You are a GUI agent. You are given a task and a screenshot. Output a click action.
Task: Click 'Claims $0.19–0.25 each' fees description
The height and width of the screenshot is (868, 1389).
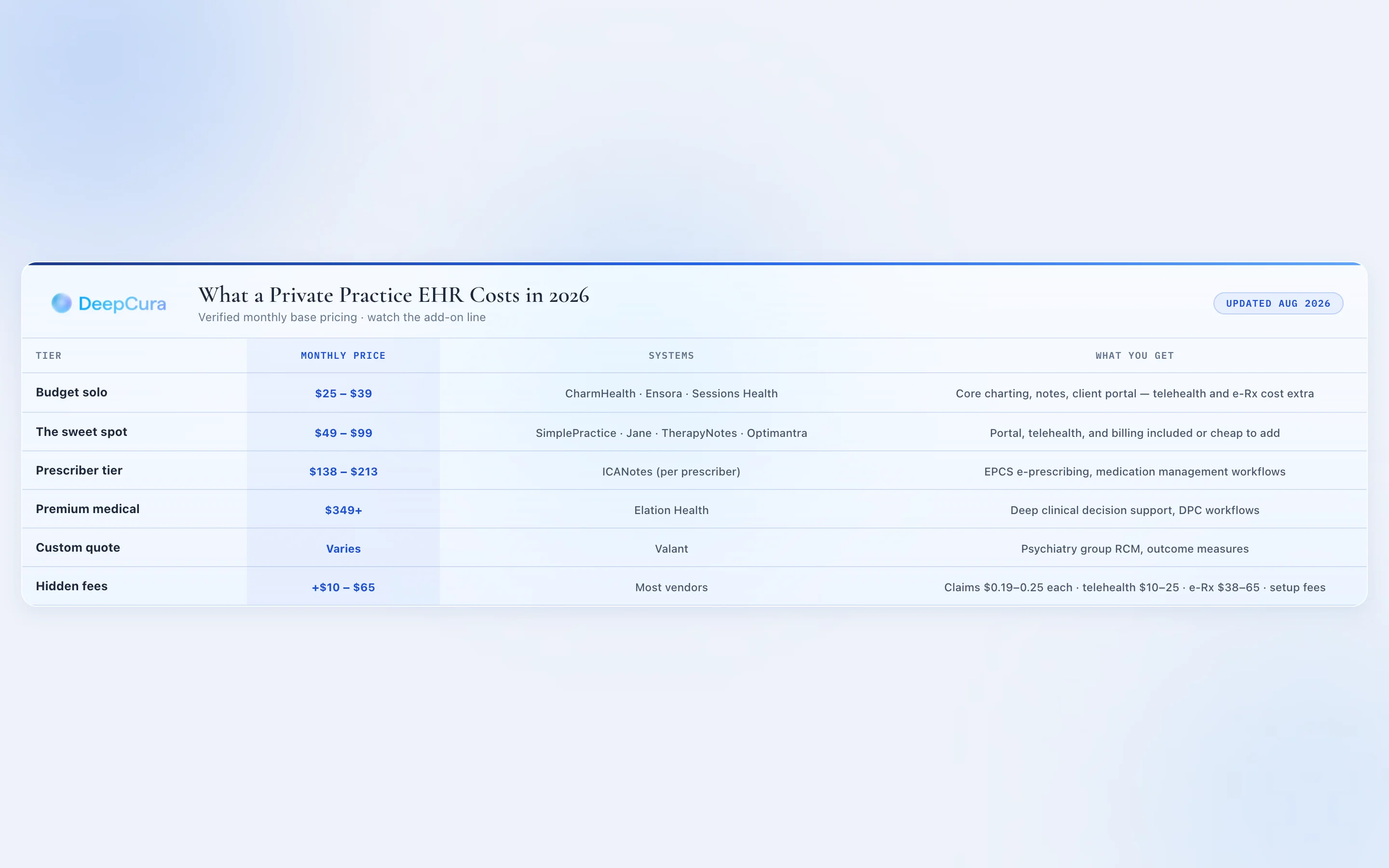(1008, 587)
